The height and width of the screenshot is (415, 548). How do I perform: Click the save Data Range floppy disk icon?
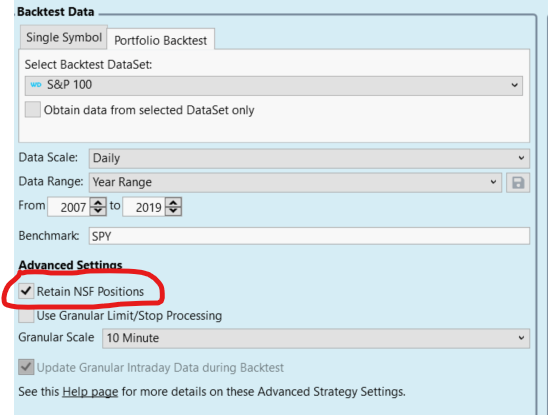pyautogui.click(x=518, y=183)
